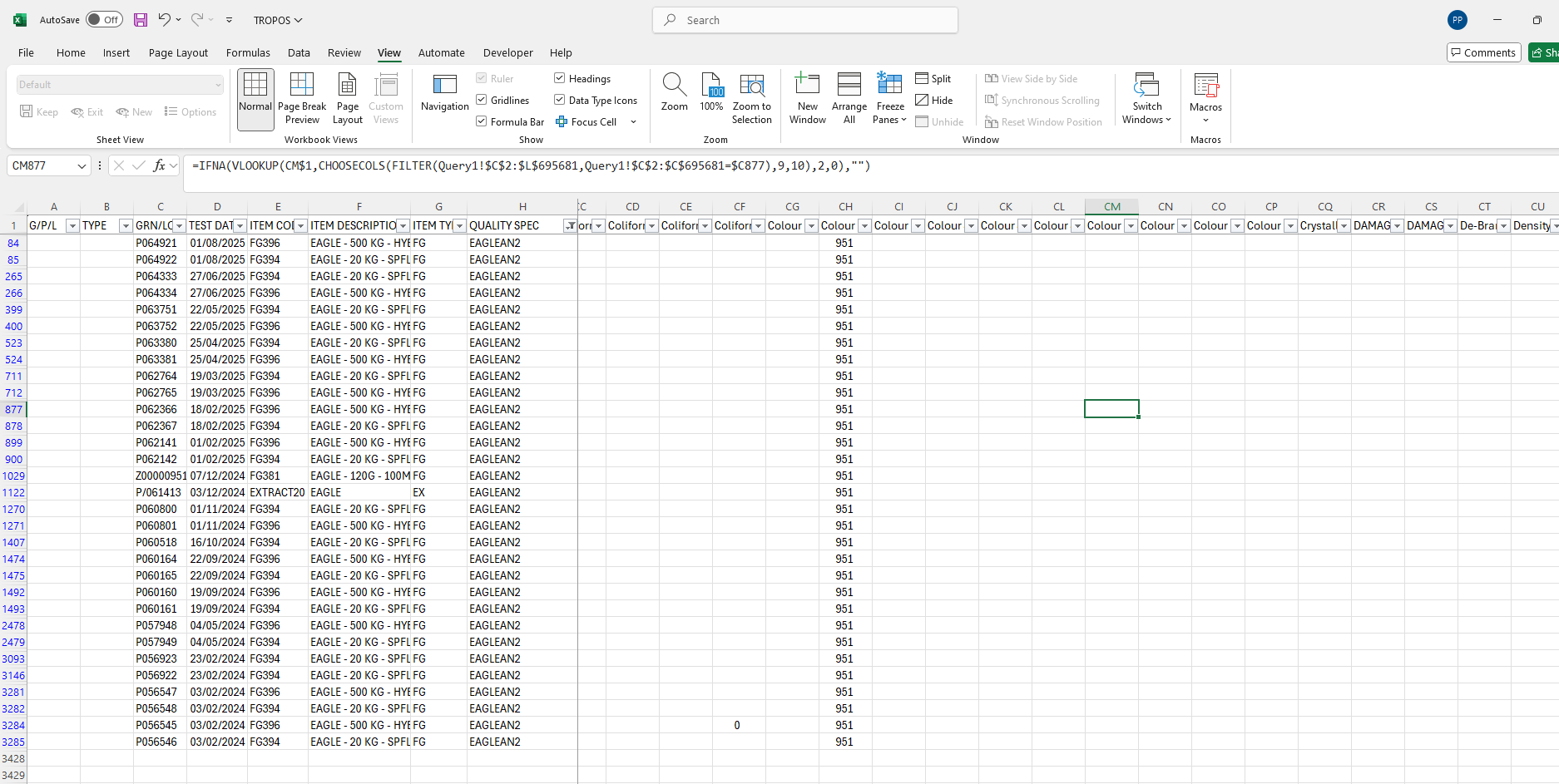This screenshot has height=784, width=1559.
Task: Click Arrange All windows
Action: click(849, 99)
